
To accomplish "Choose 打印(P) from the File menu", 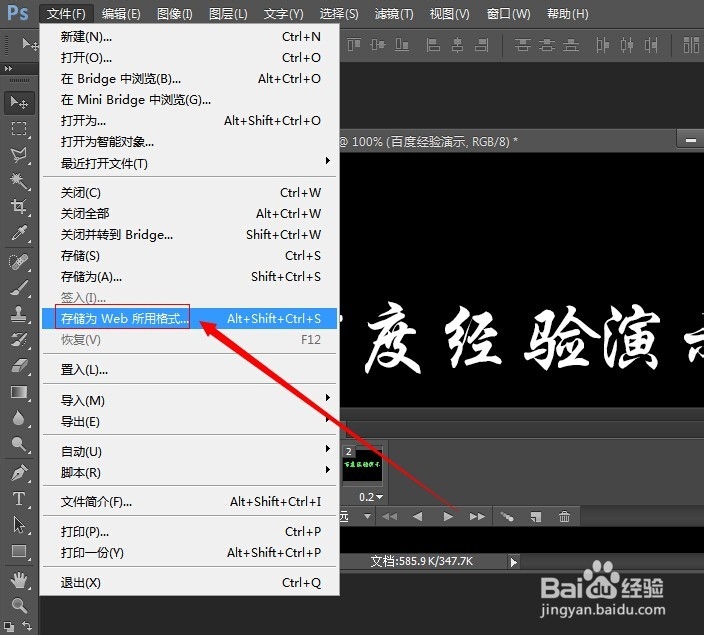I will (189, 531).
